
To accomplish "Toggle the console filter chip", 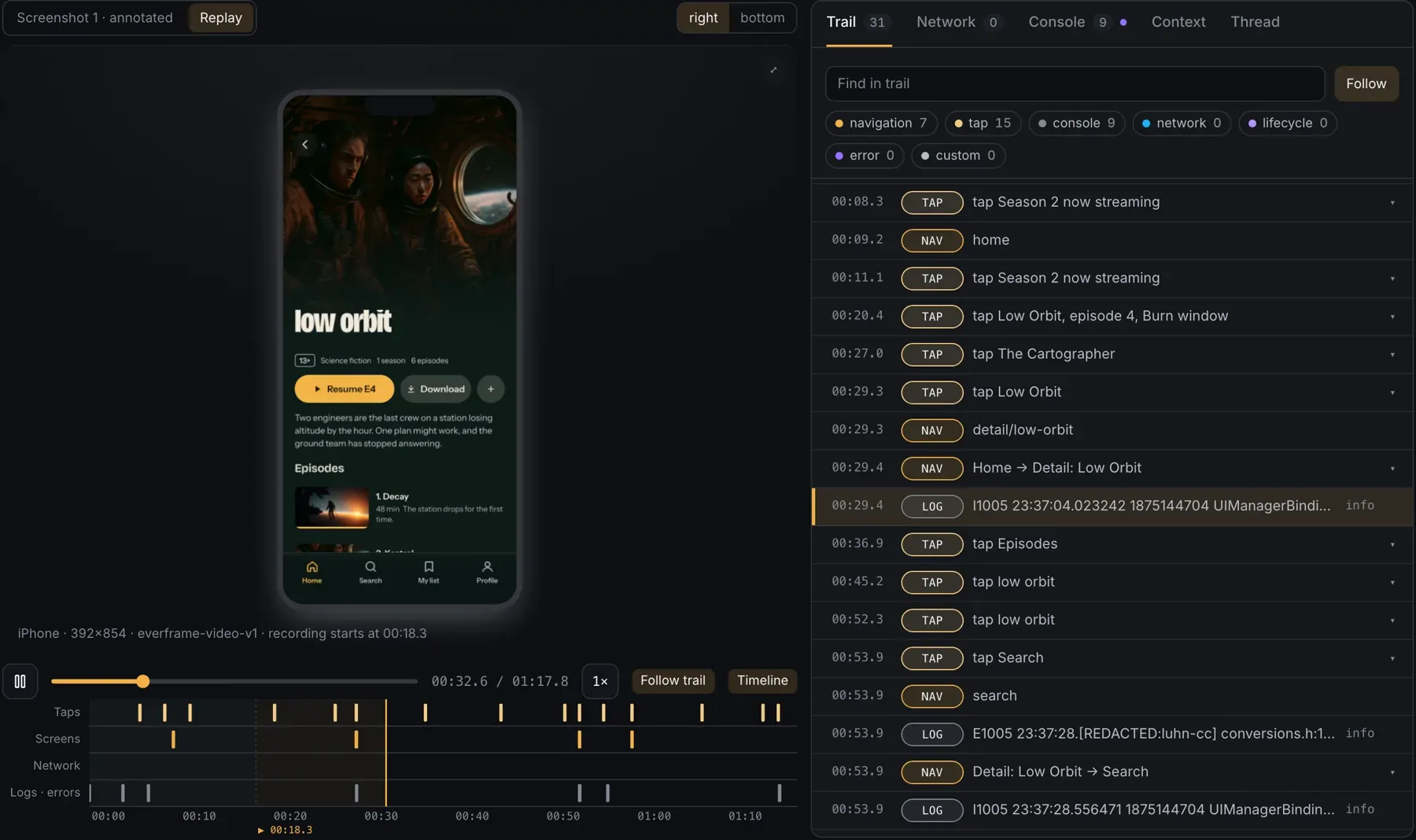I will (x=1077, y=123).
